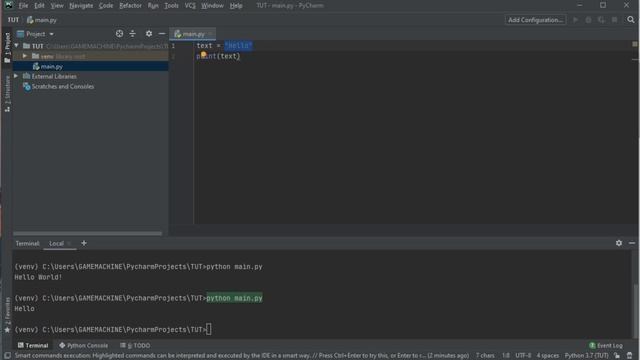Select Scratches and Consoles item
640x360 pixels.
(58, 87)
